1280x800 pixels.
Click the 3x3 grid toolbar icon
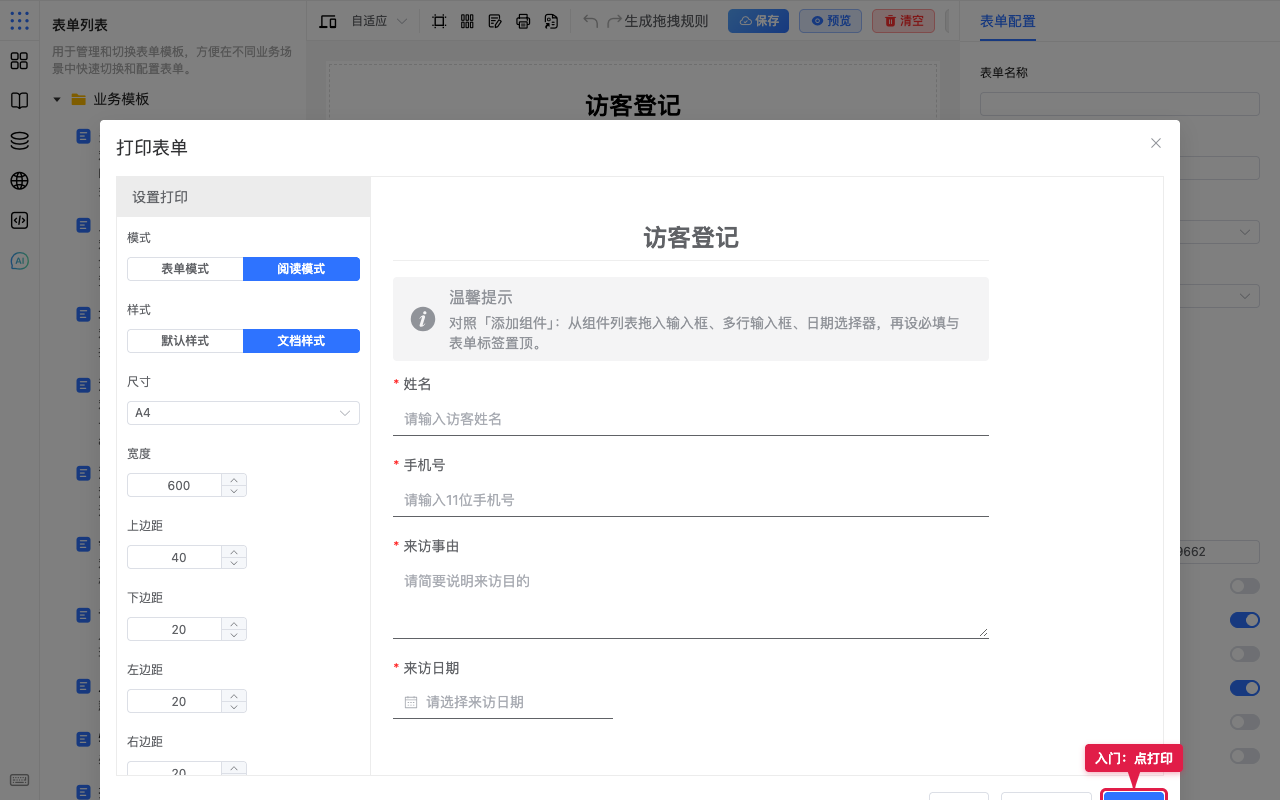(x=467, y=21)
